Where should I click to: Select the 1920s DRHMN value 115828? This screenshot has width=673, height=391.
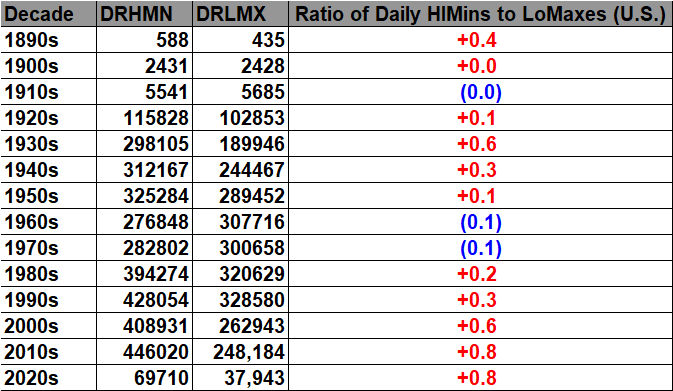pos(156,118)
